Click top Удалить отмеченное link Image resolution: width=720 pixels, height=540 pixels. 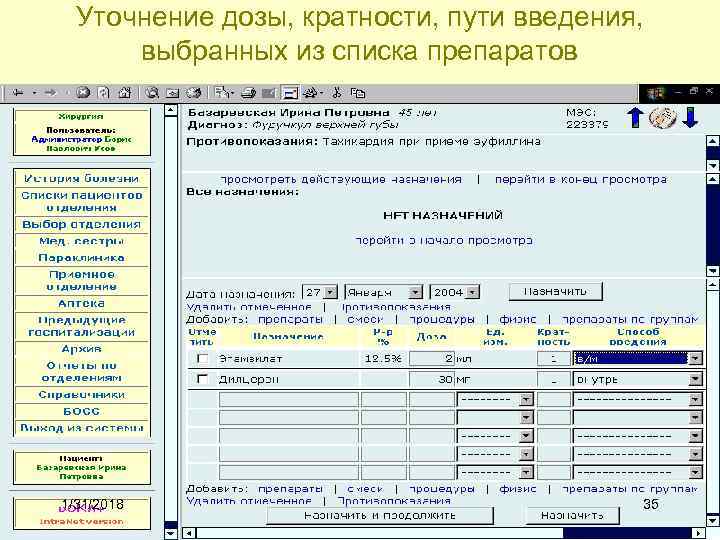tap(249, 307)
